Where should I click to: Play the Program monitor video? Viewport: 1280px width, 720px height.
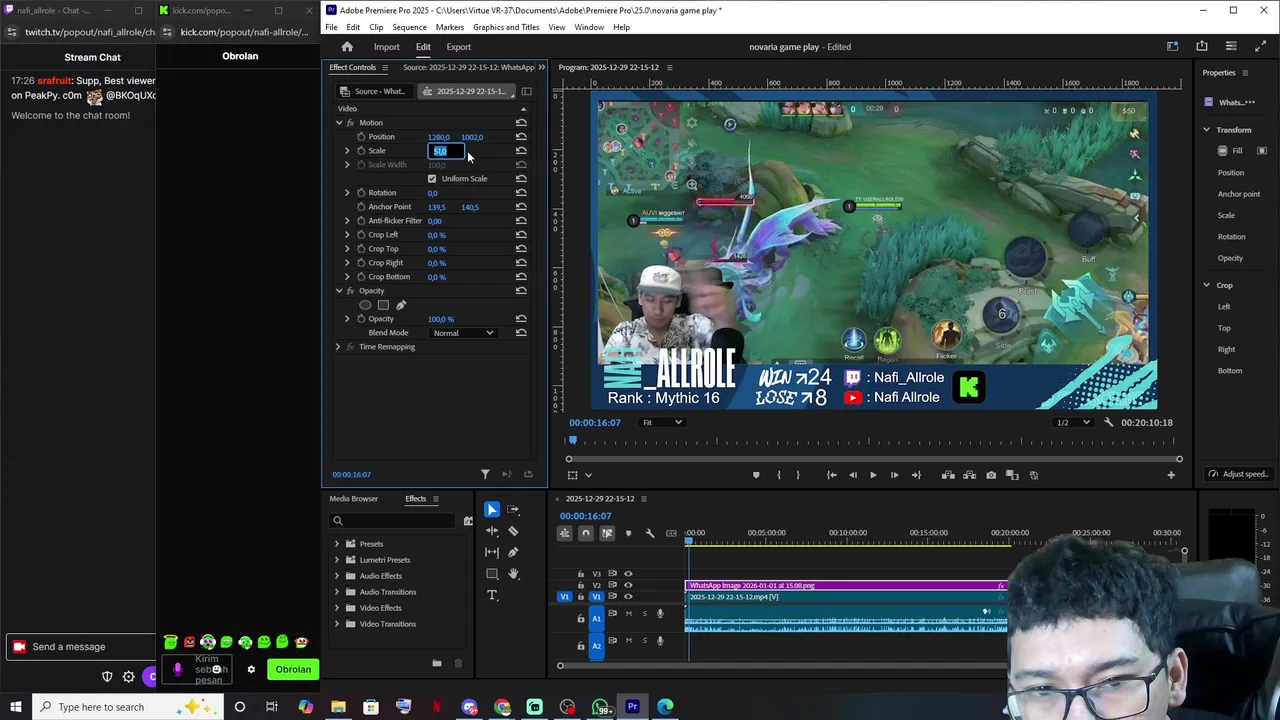pos(873,475)
